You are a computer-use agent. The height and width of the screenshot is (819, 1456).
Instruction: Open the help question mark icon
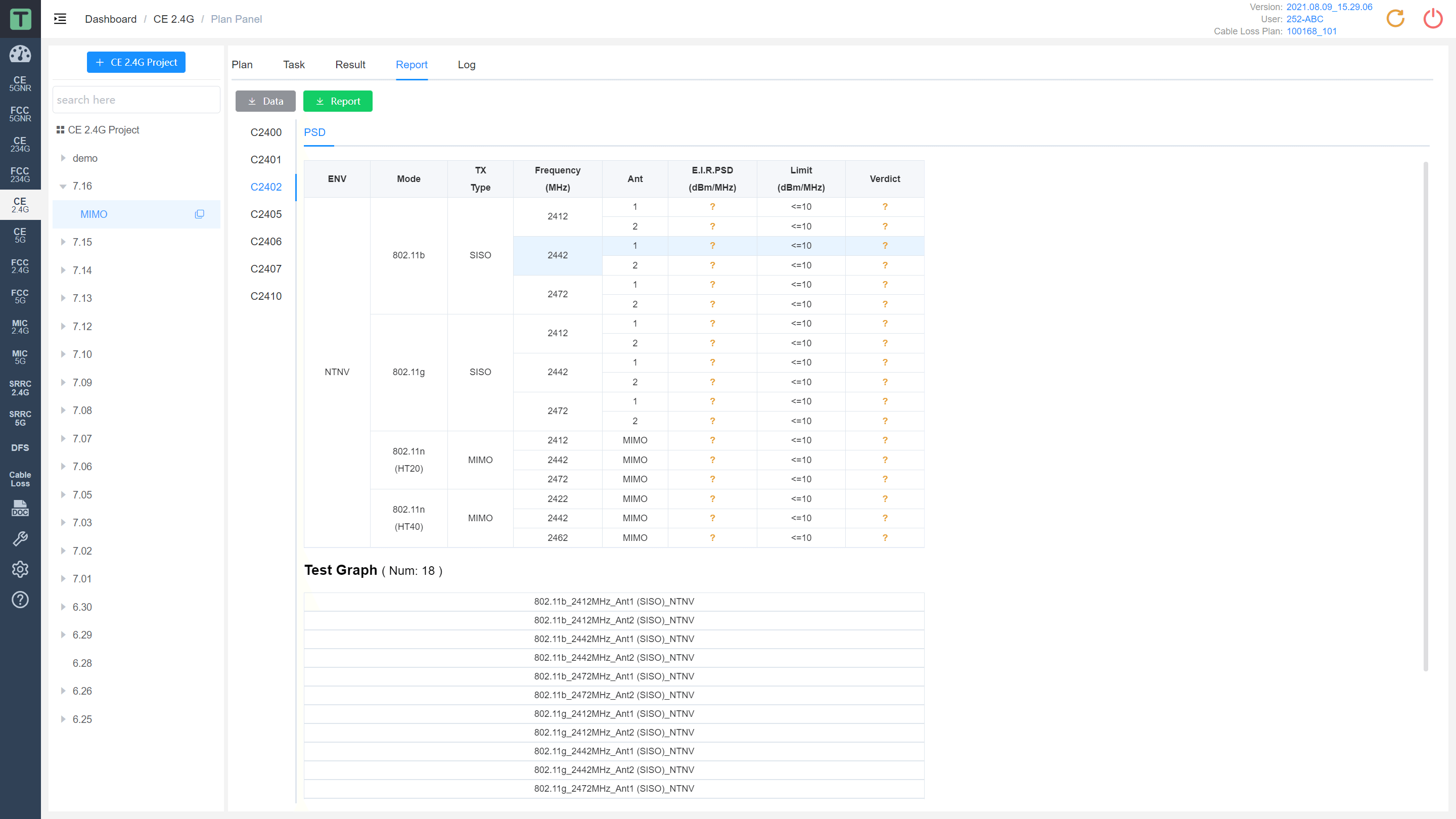pyautogui.click(x=20, y=600)
